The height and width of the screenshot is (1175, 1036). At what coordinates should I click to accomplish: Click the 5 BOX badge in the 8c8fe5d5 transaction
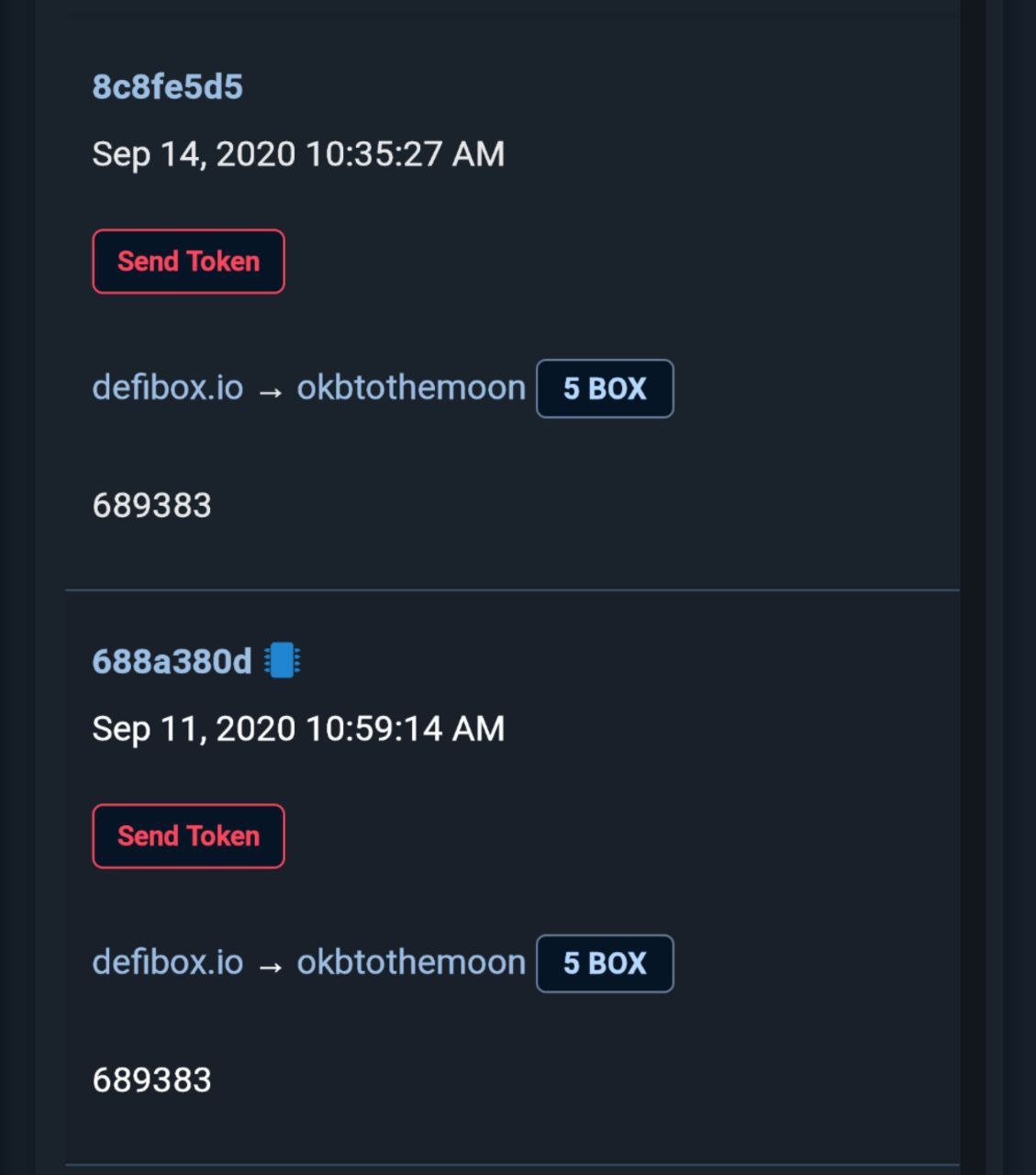605,388
